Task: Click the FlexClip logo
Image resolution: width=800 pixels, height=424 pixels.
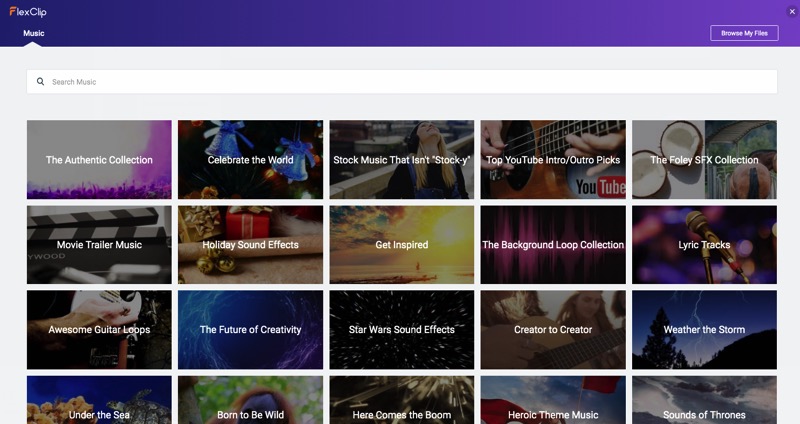Action: click(x=28, y=11)
